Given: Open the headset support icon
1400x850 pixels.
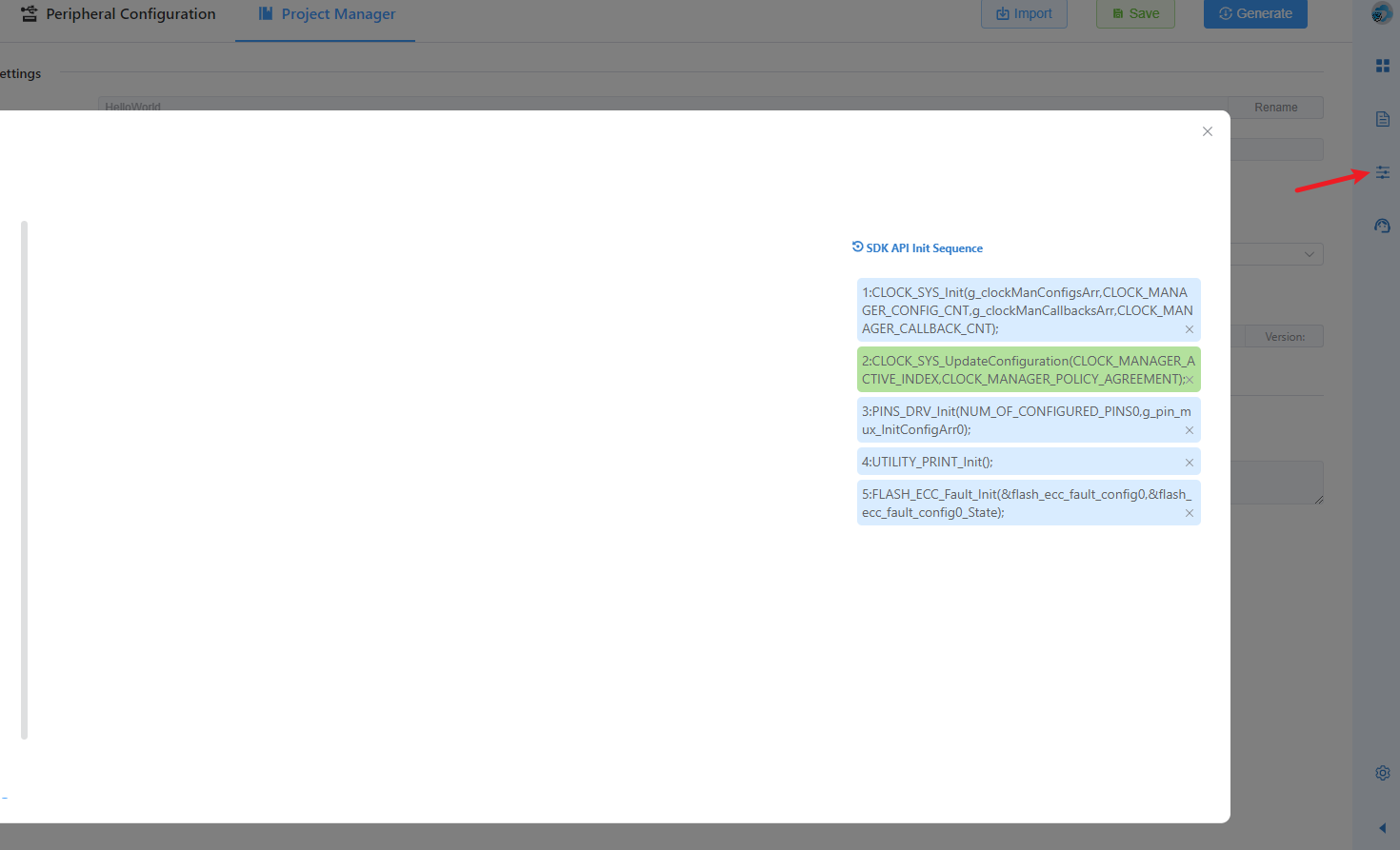Looking at the screenshot, I should (1382, 226).
